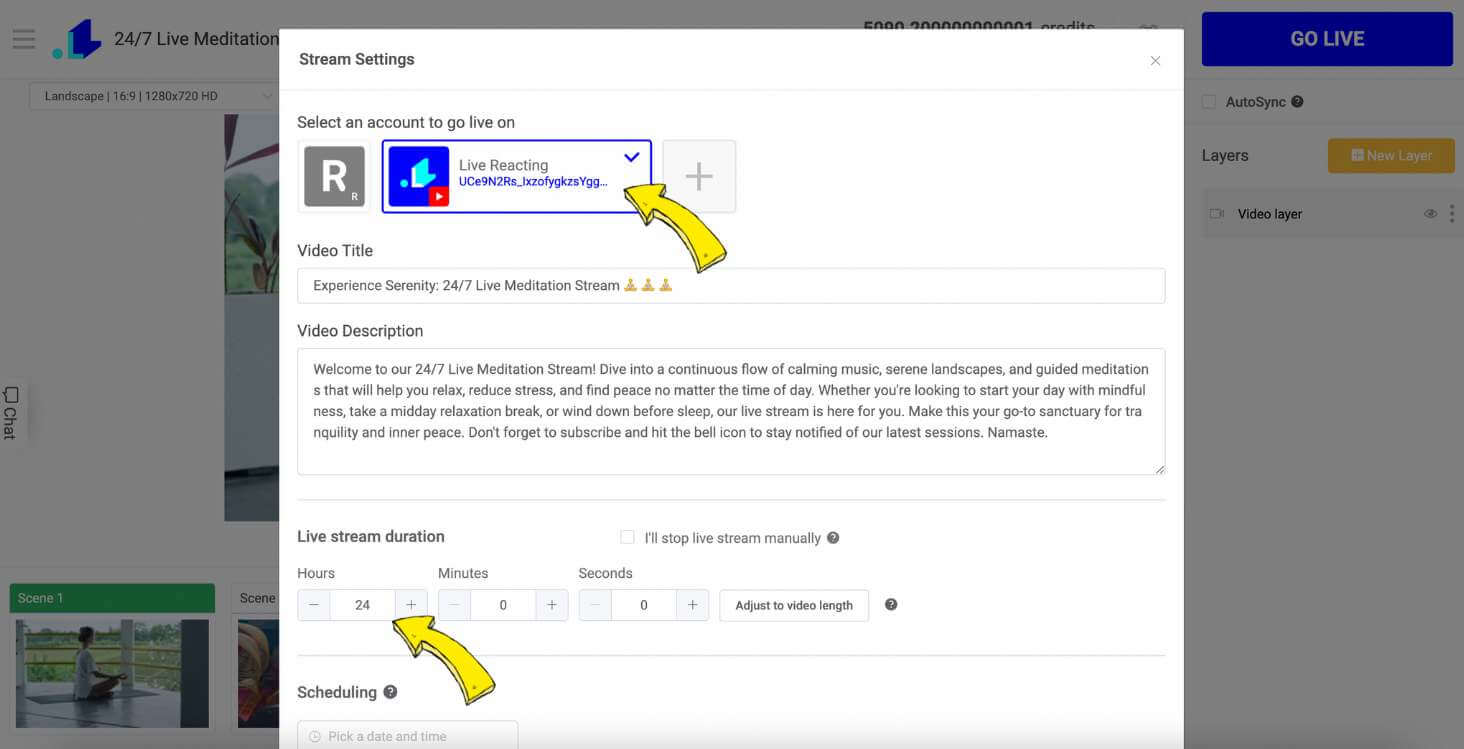1464x749 pixels.
Task: Click the Seconds value field
Action: (643, 605)
